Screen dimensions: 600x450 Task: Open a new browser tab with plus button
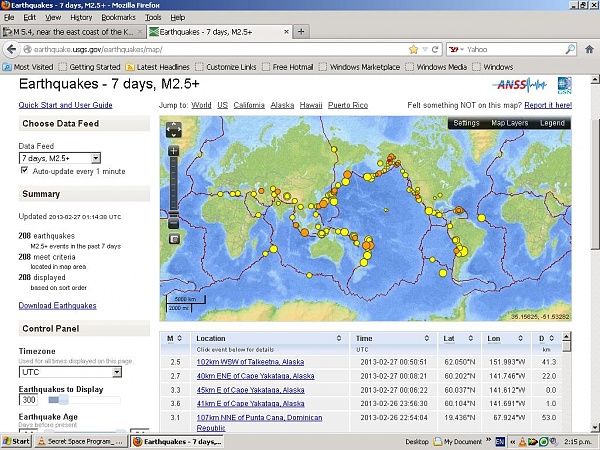302,31
